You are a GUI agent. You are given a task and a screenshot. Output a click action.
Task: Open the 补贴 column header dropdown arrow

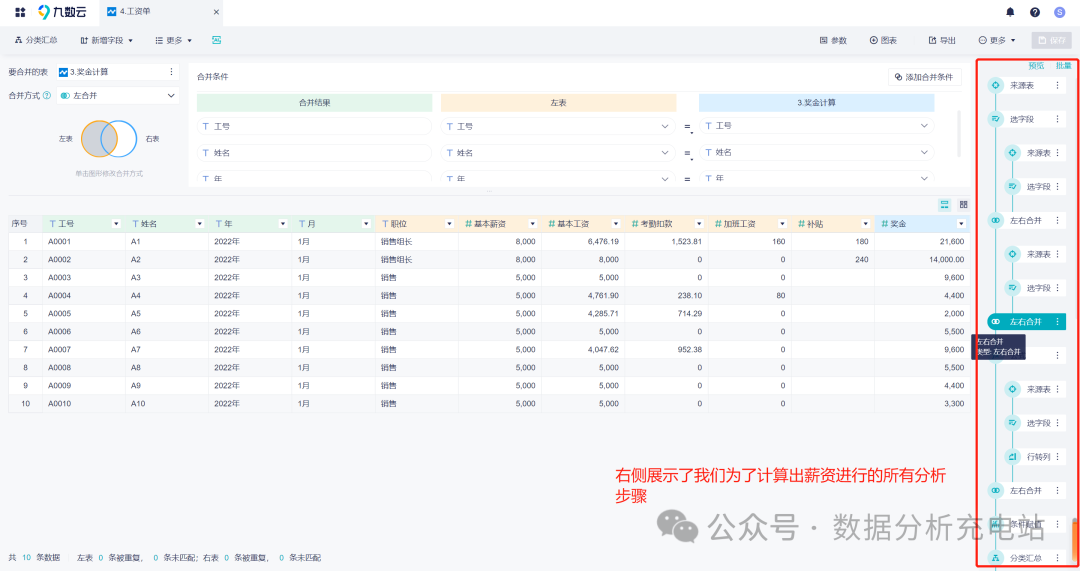(866, 224)
